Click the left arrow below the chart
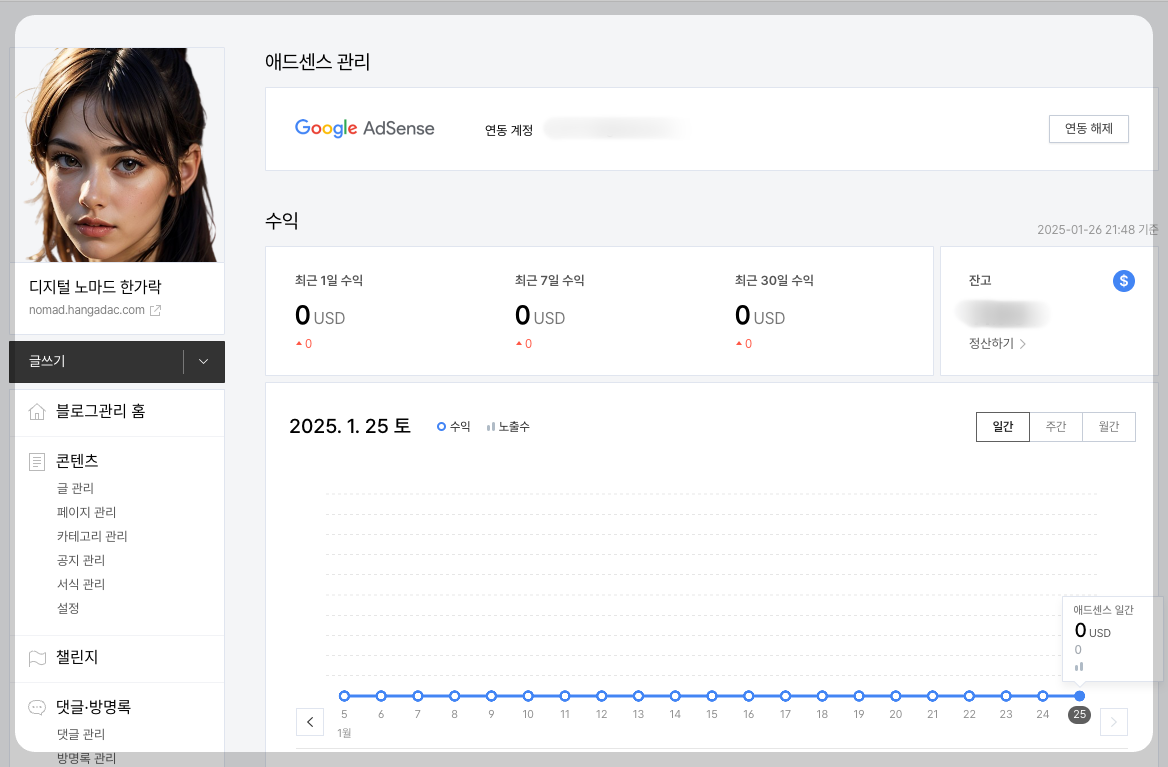 310,721
